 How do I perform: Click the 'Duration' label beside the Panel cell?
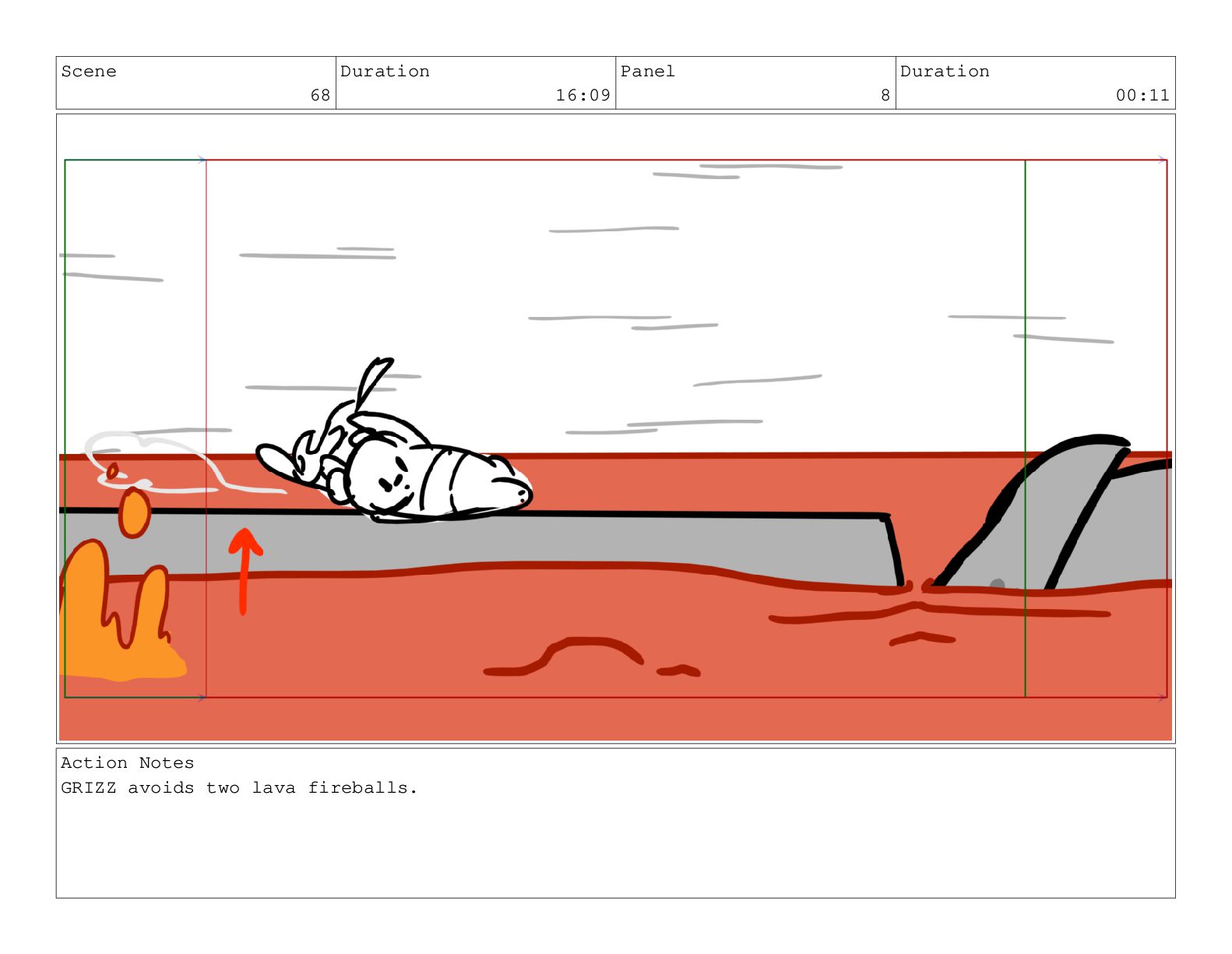pyautogui.click(x=945, y=71)
